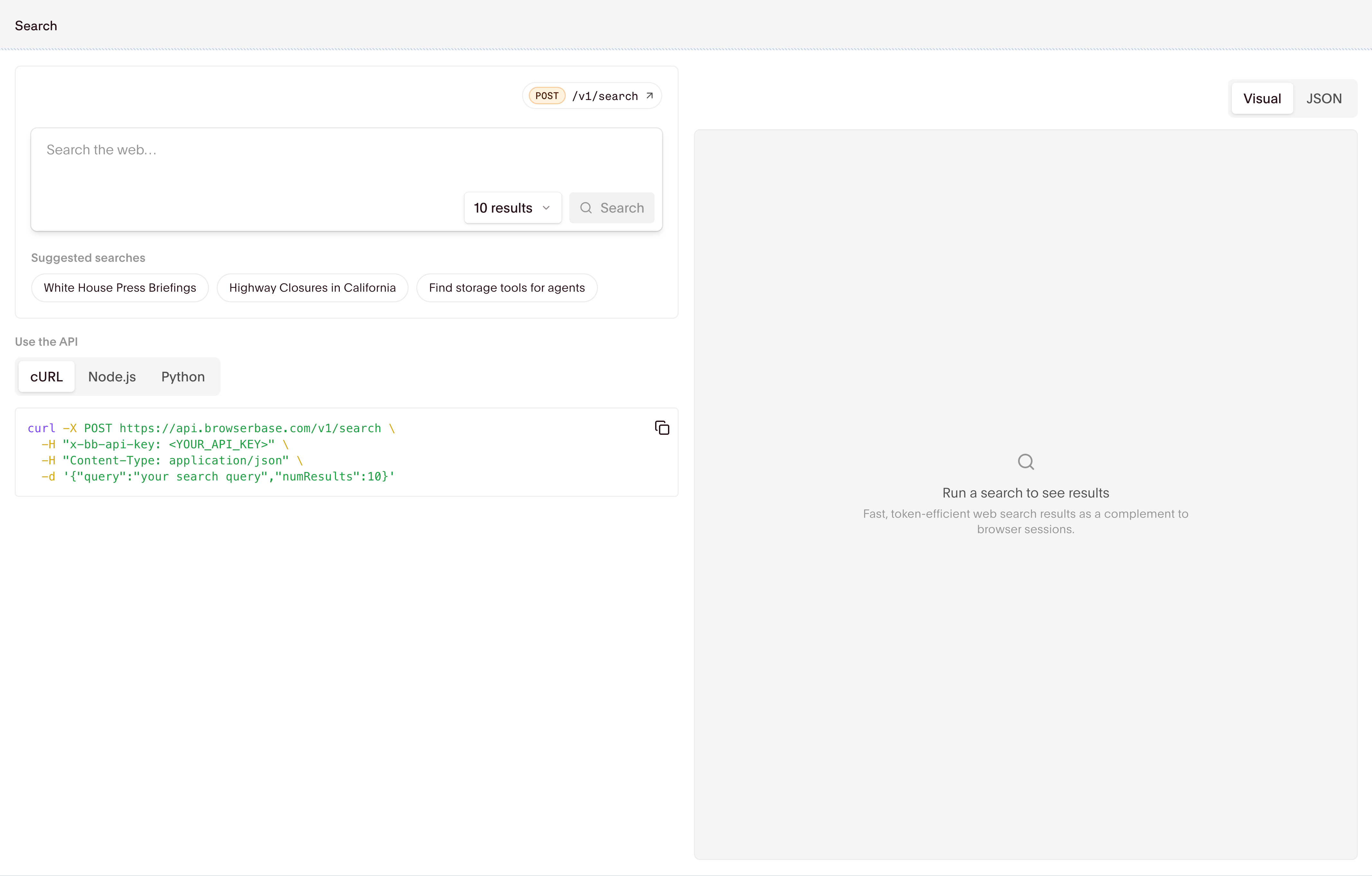This screenshot has height=876, width=1372.
Task: Click the -d query JSON code line
Action: (218, 477)
